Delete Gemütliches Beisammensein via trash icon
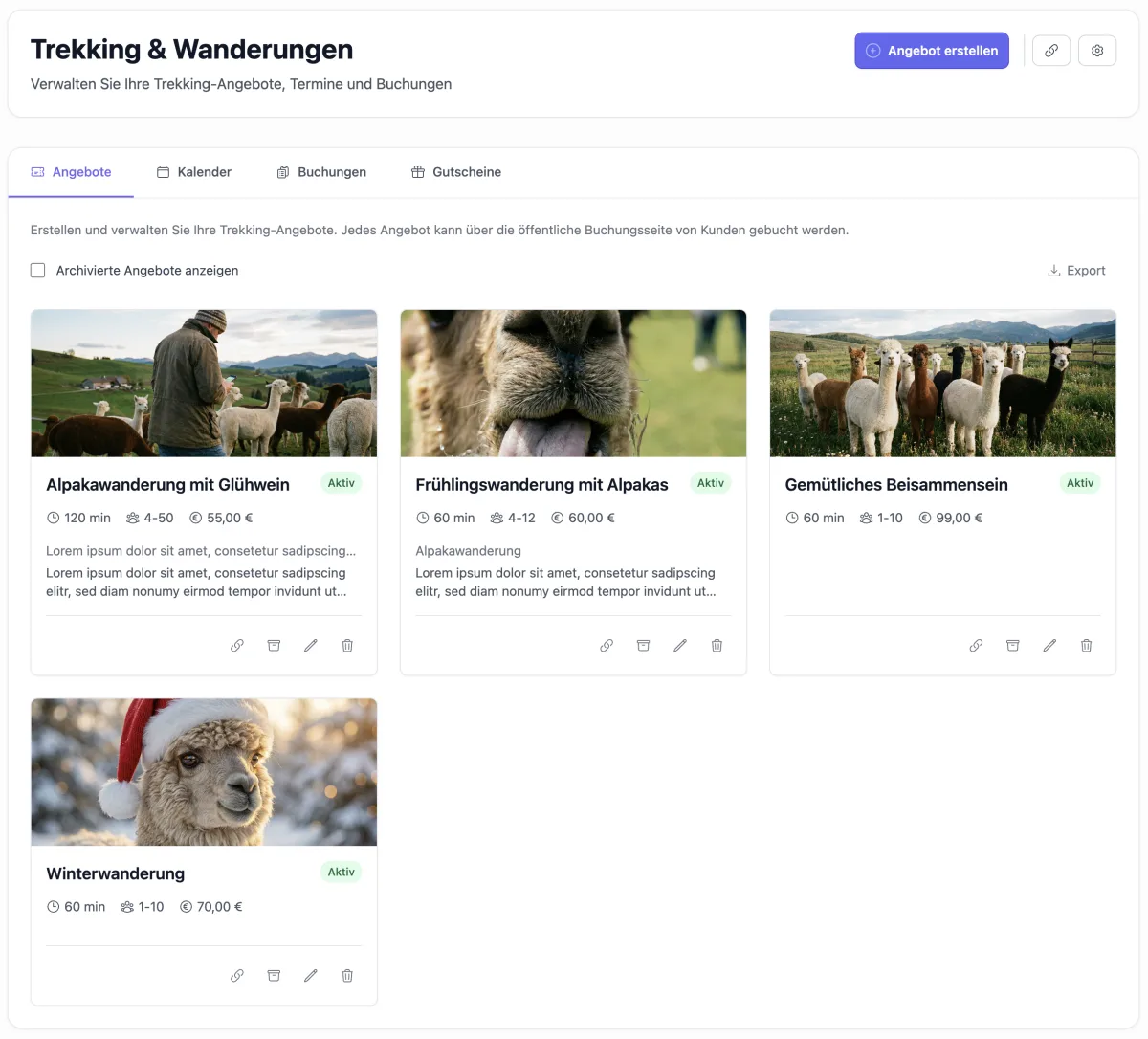This screenshot has width=1148, height=1039. pos(1086,645)
